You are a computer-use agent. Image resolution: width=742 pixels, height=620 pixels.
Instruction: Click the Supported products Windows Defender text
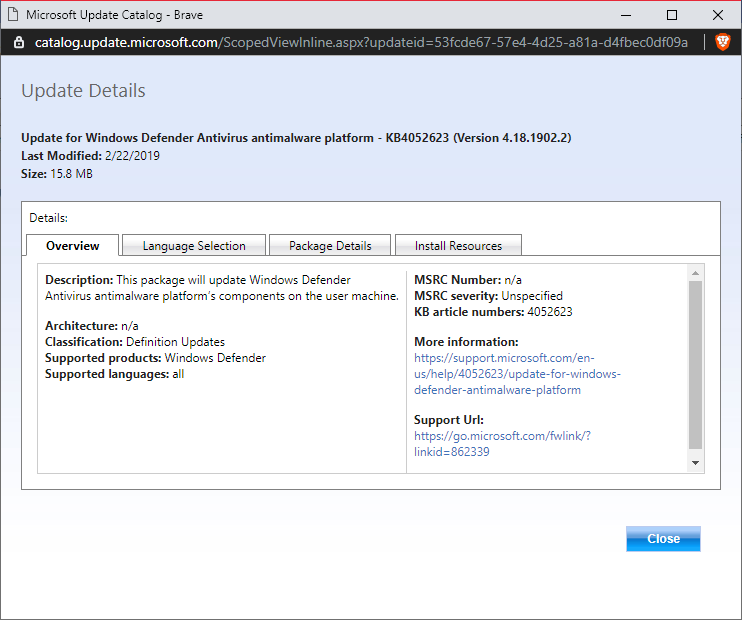click(155, 358)
